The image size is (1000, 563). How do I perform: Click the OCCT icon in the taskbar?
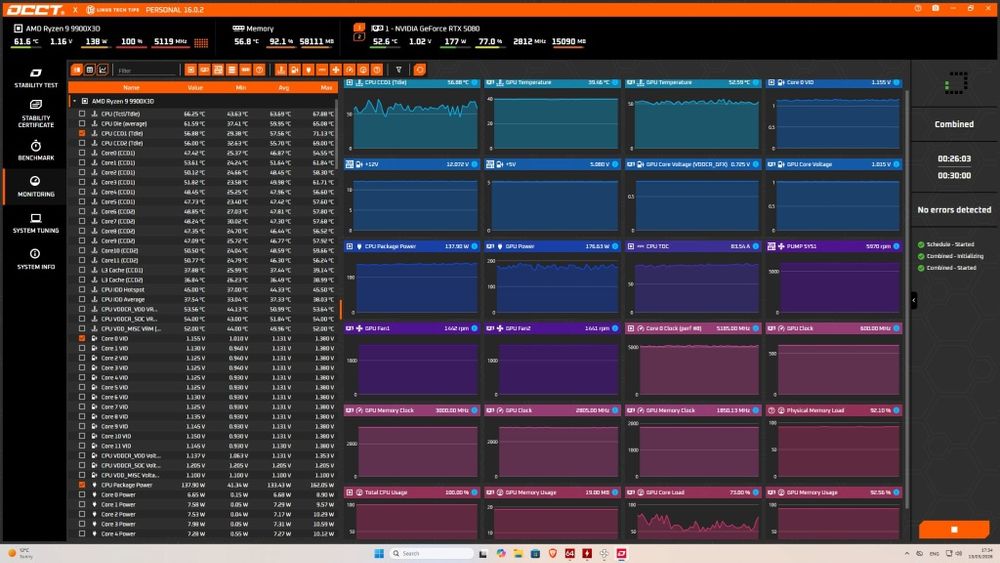(621, 553)
